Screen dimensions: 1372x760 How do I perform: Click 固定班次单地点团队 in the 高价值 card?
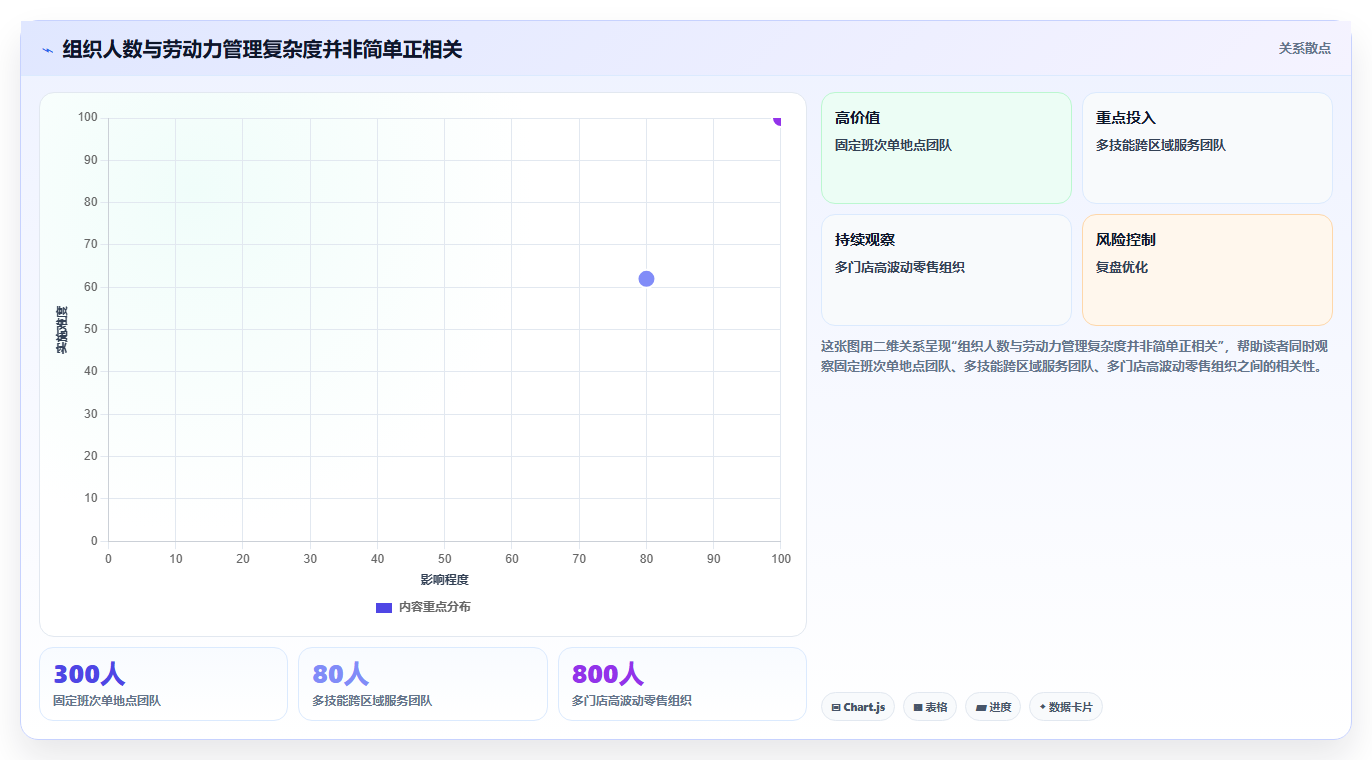(893, 145)
